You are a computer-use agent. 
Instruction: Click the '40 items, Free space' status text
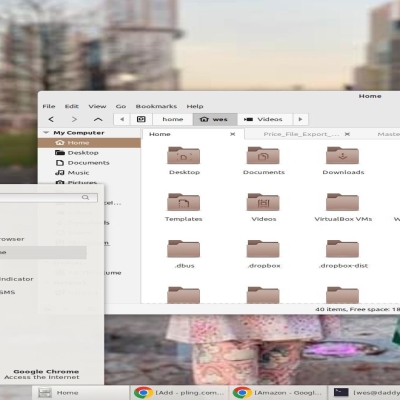pyautogui.click(x=357, y=309)
